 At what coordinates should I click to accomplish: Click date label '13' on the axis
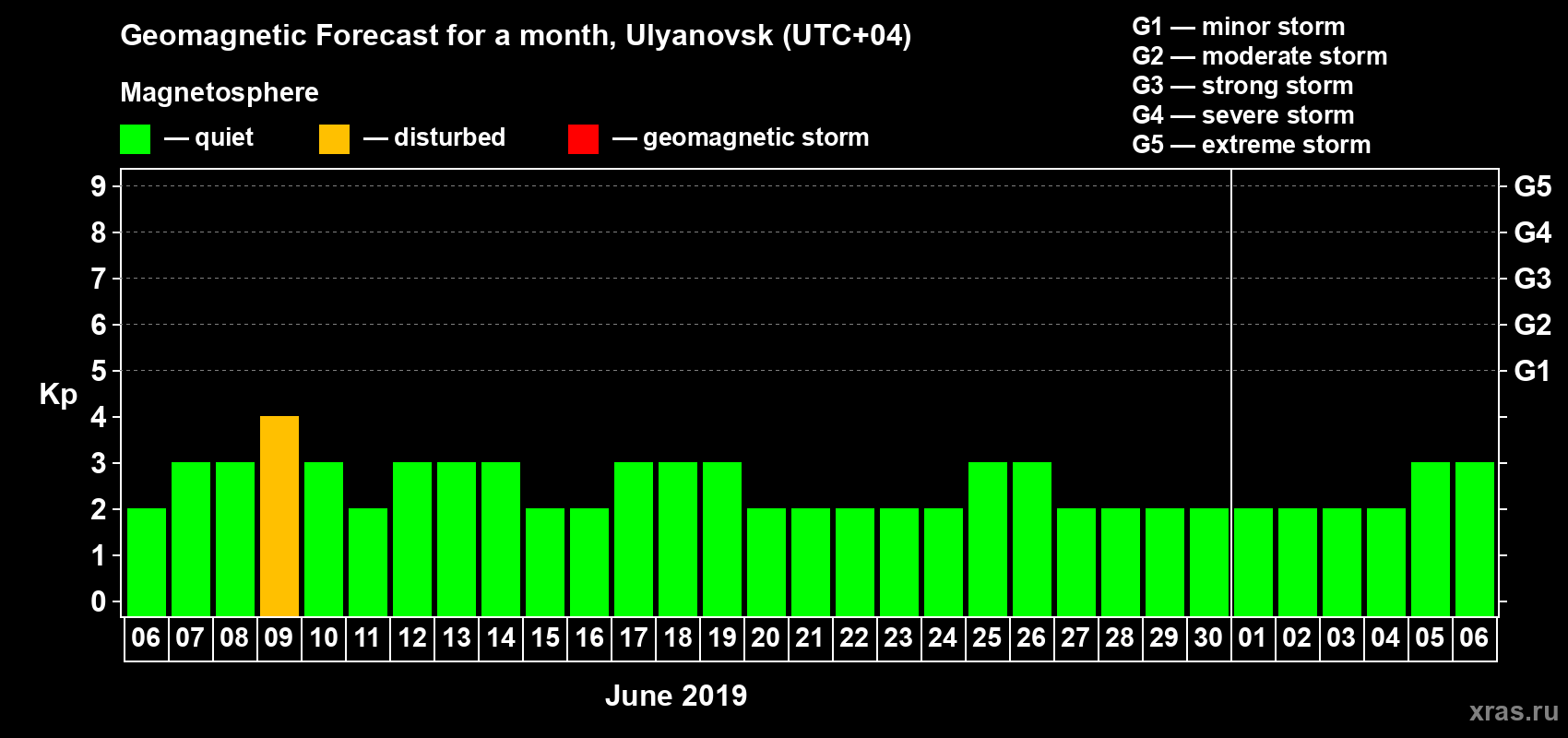point(457,637)
